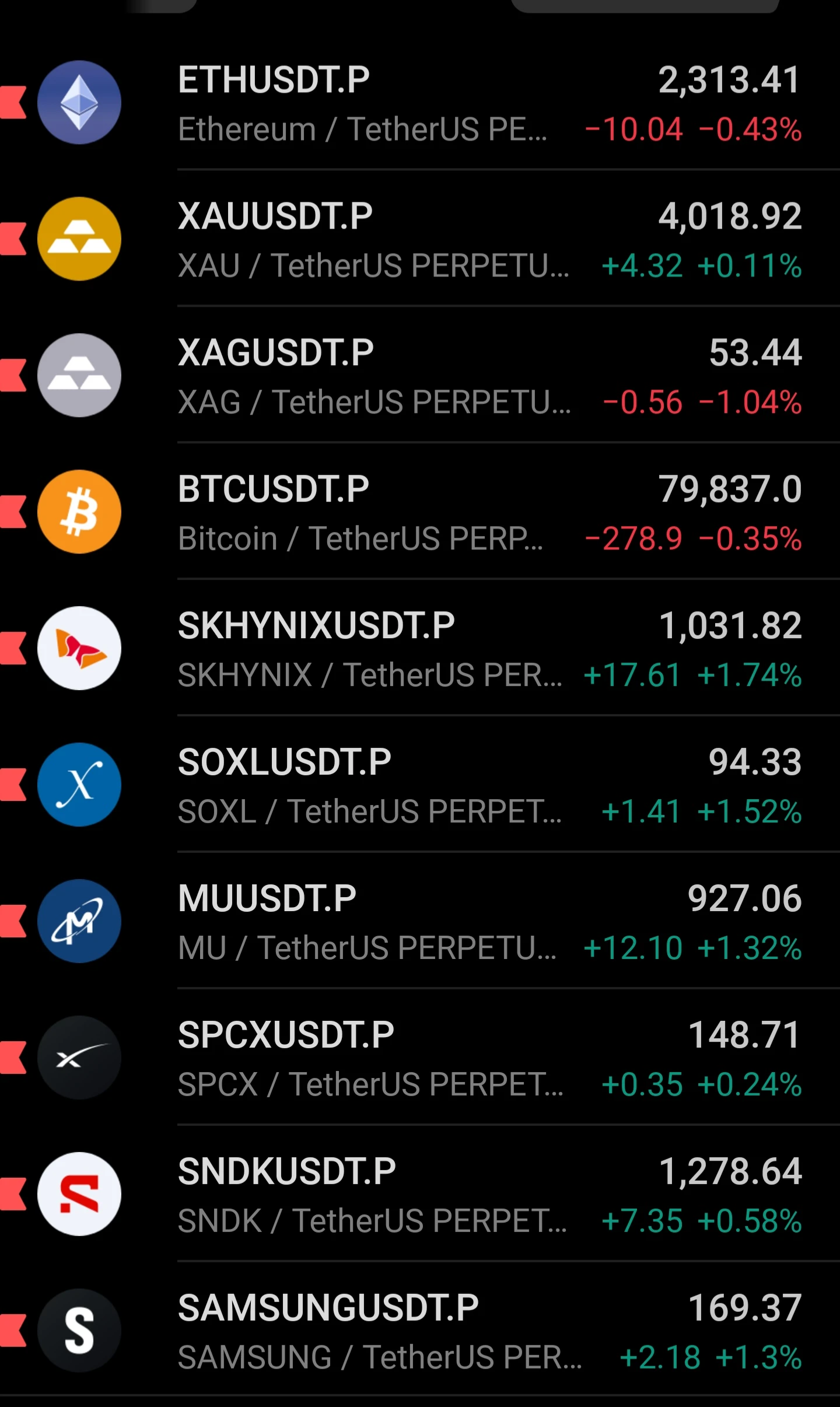Image resolution: width=840 pixels, height=1407 pixels.
Task: Tap the SK Hynix butterfly logo
Action: coord(79,648)
